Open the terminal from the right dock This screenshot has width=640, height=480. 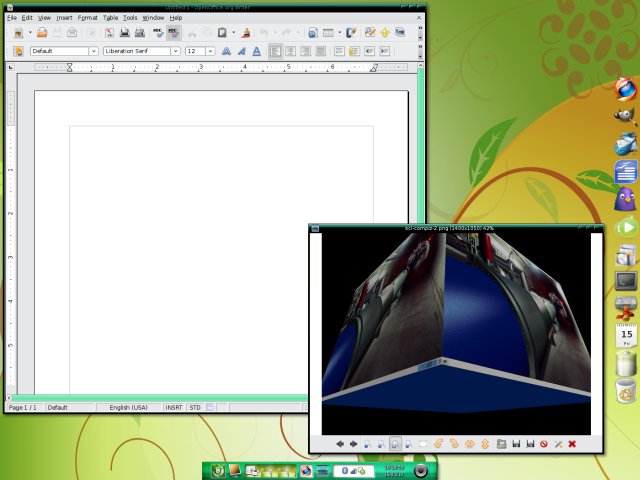626,281
